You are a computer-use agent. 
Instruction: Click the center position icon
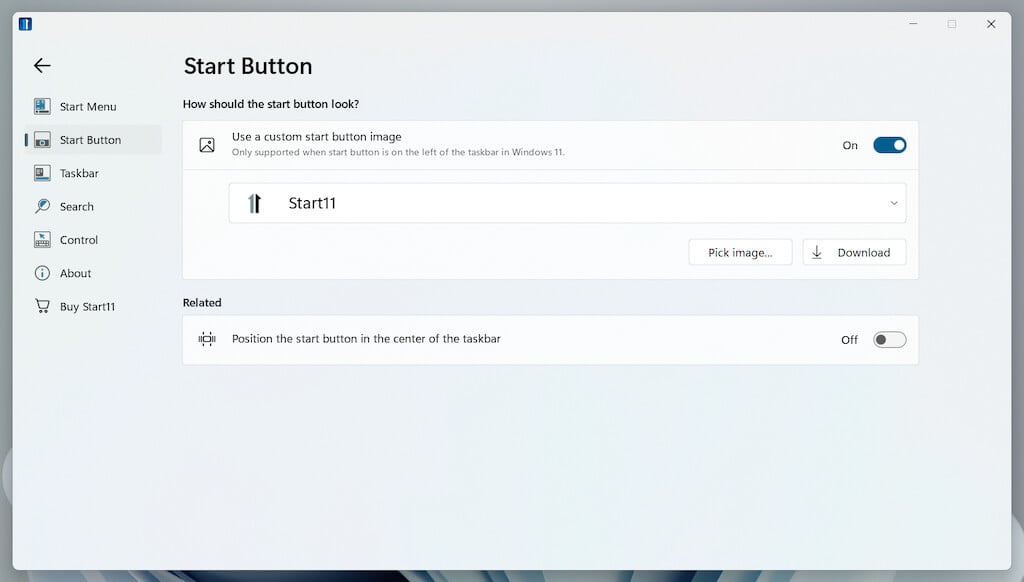tap(207, 339)
